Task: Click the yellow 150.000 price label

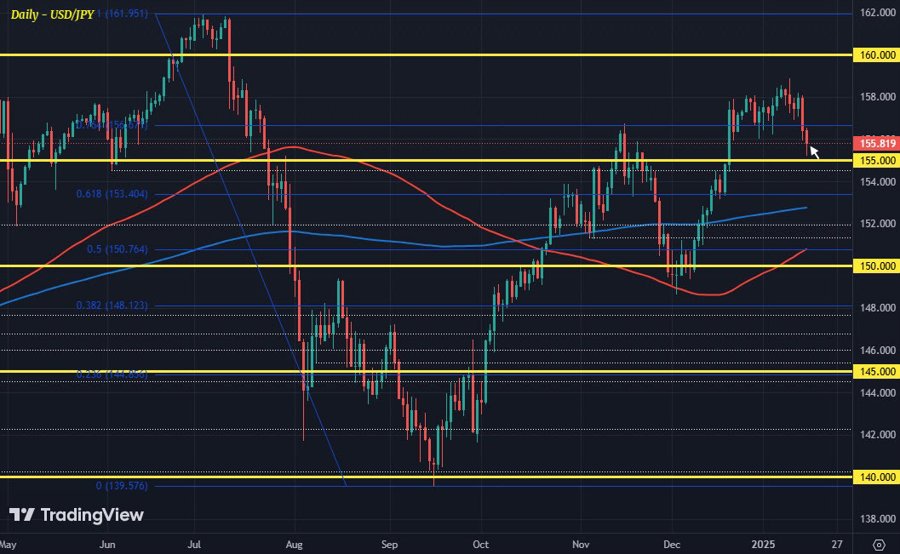Action: (876, 266)
